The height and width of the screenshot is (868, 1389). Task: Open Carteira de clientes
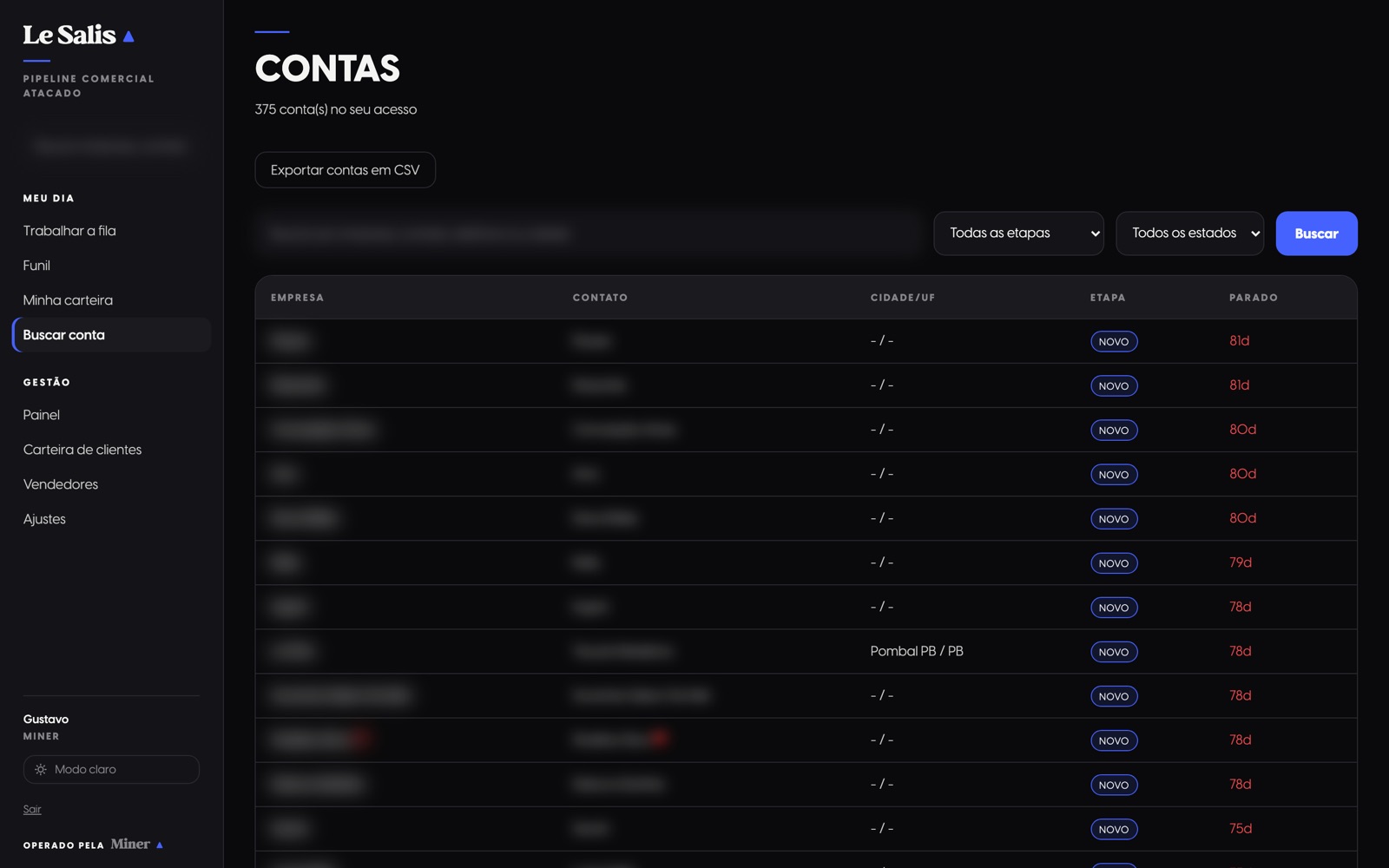(82, 450)
